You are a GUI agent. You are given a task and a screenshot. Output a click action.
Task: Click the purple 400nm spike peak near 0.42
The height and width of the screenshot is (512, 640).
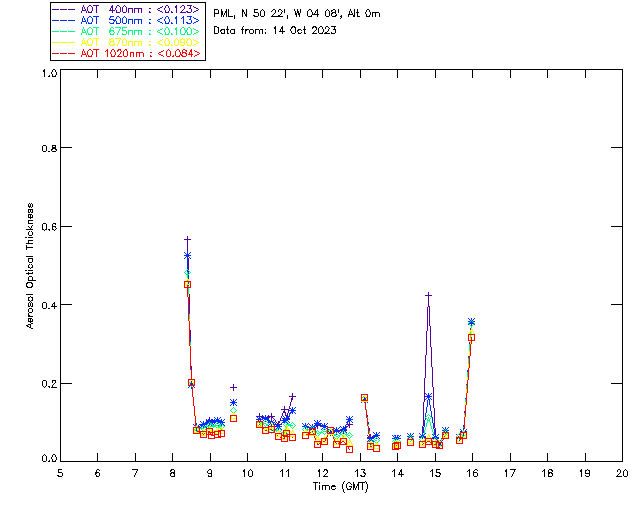[x=428, y=295]
